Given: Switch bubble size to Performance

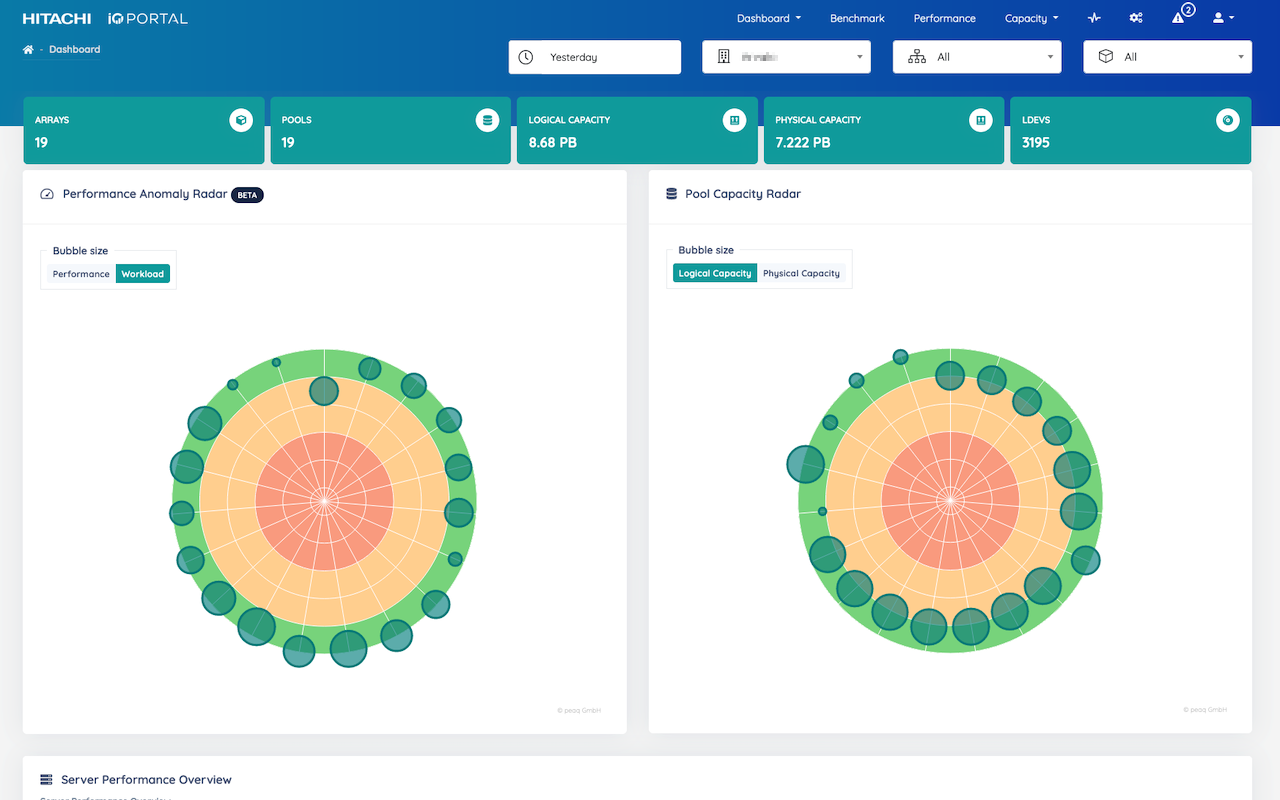Looking at the screenshot, I should [x=81, y=274].
